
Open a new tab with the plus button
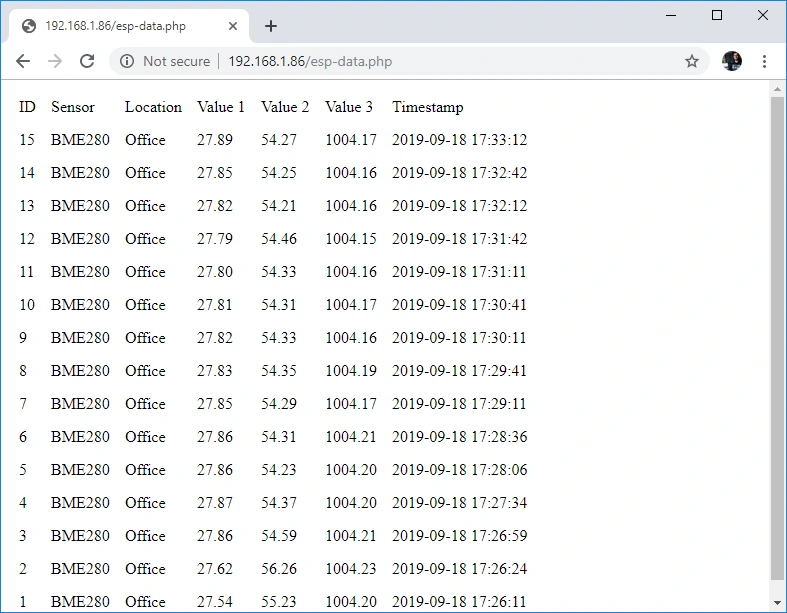(x=271, y=26)
